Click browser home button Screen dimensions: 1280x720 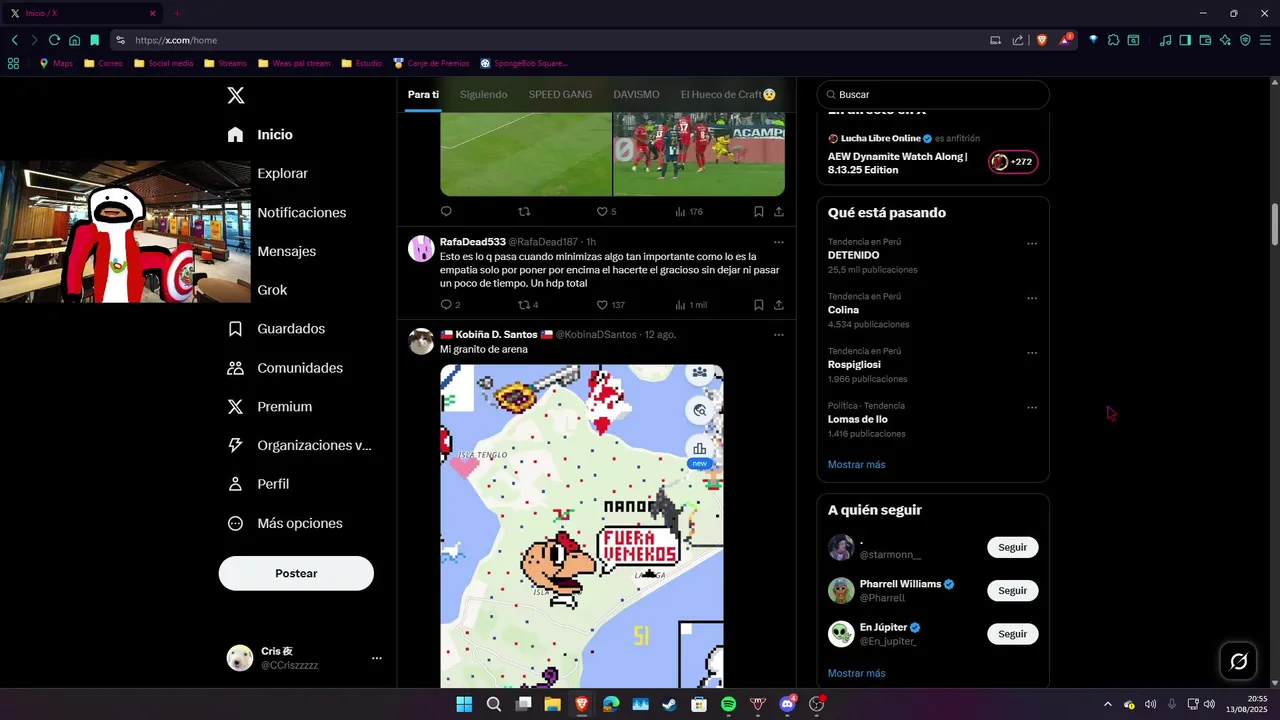click(74, 40)
